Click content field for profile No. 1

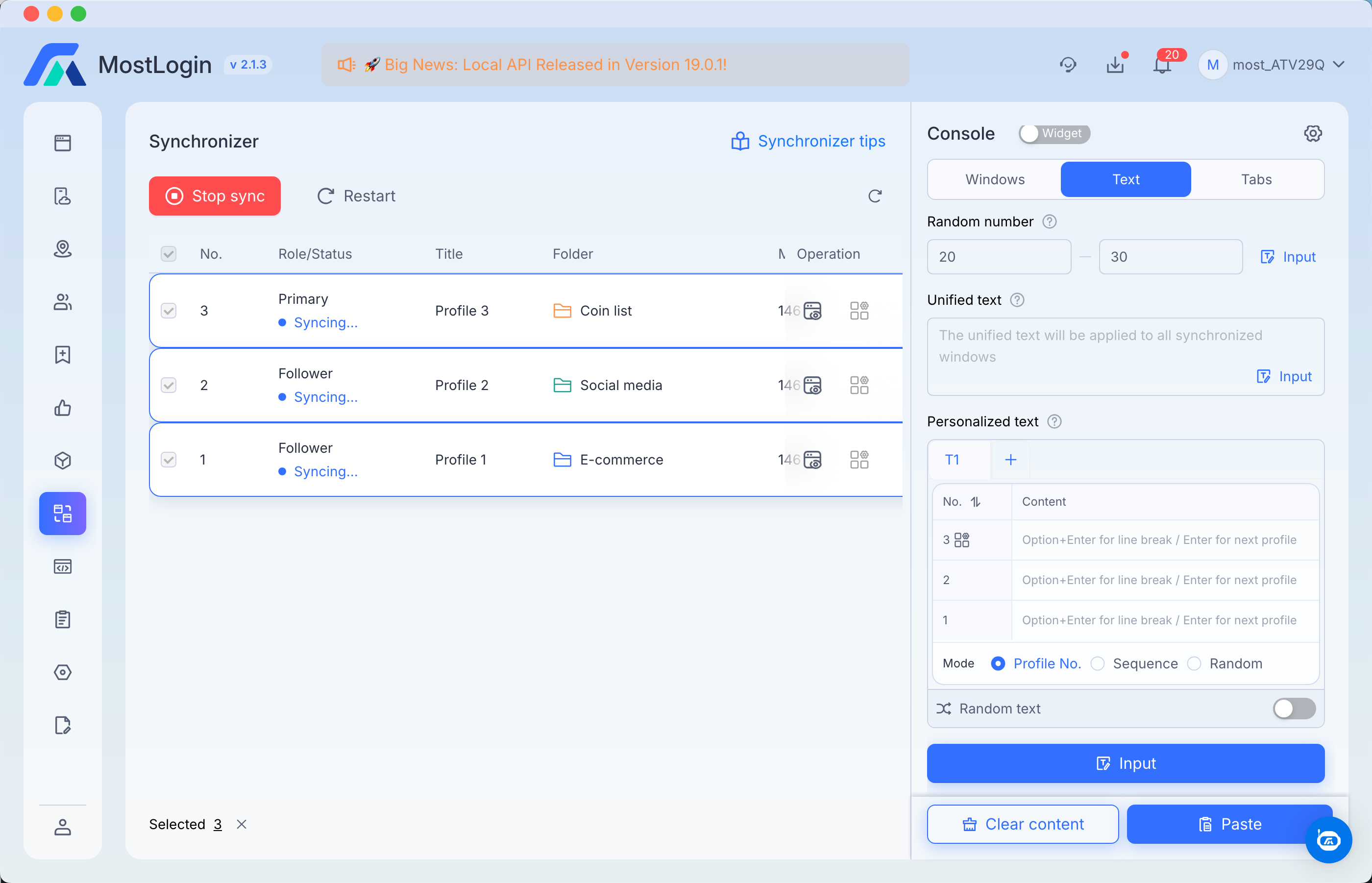pos(1165,620)
